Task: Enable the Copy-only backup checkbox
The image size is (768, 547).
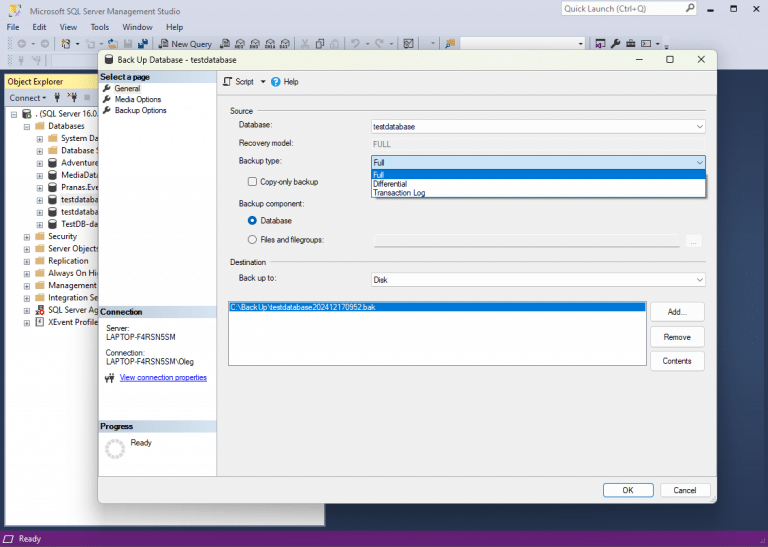Action: pos(252,182)
